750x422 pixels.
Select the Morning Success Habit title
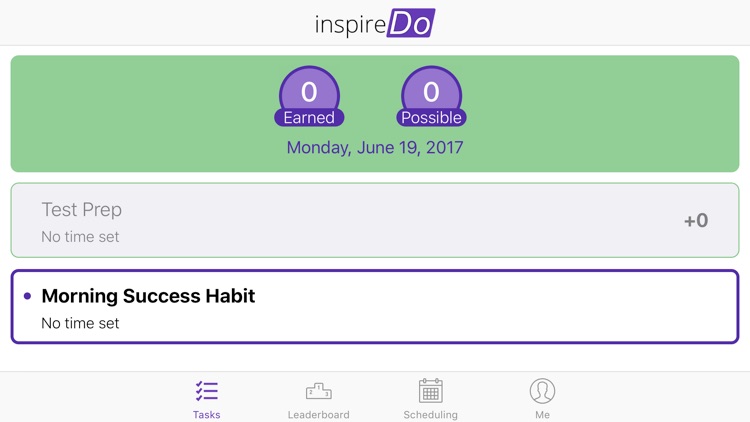point(148,296)
